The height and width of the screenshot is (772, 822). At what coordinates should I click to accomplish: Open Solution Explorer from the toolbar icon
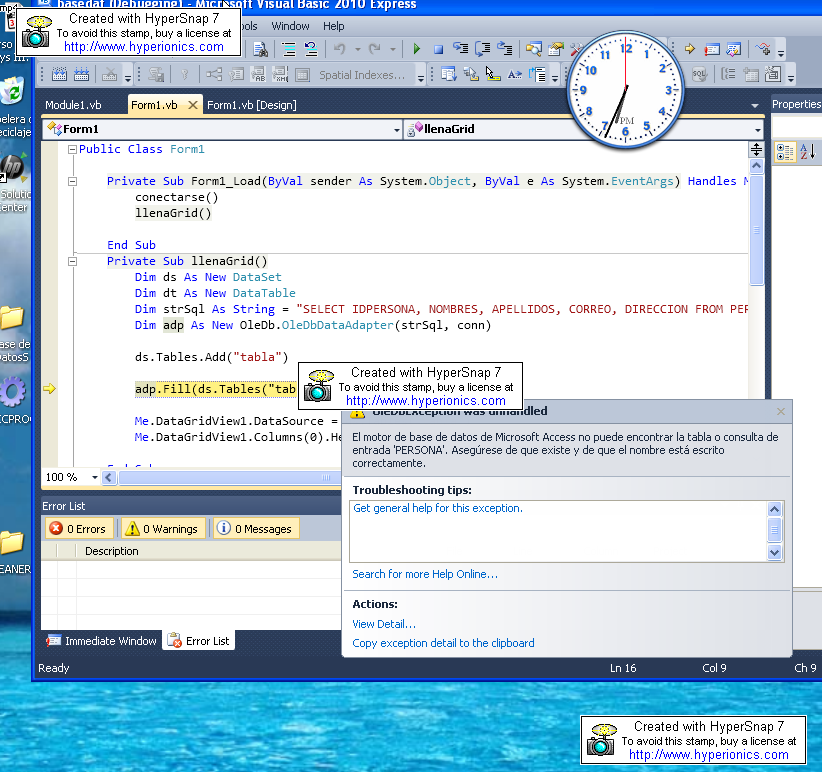tap(534, 49)
